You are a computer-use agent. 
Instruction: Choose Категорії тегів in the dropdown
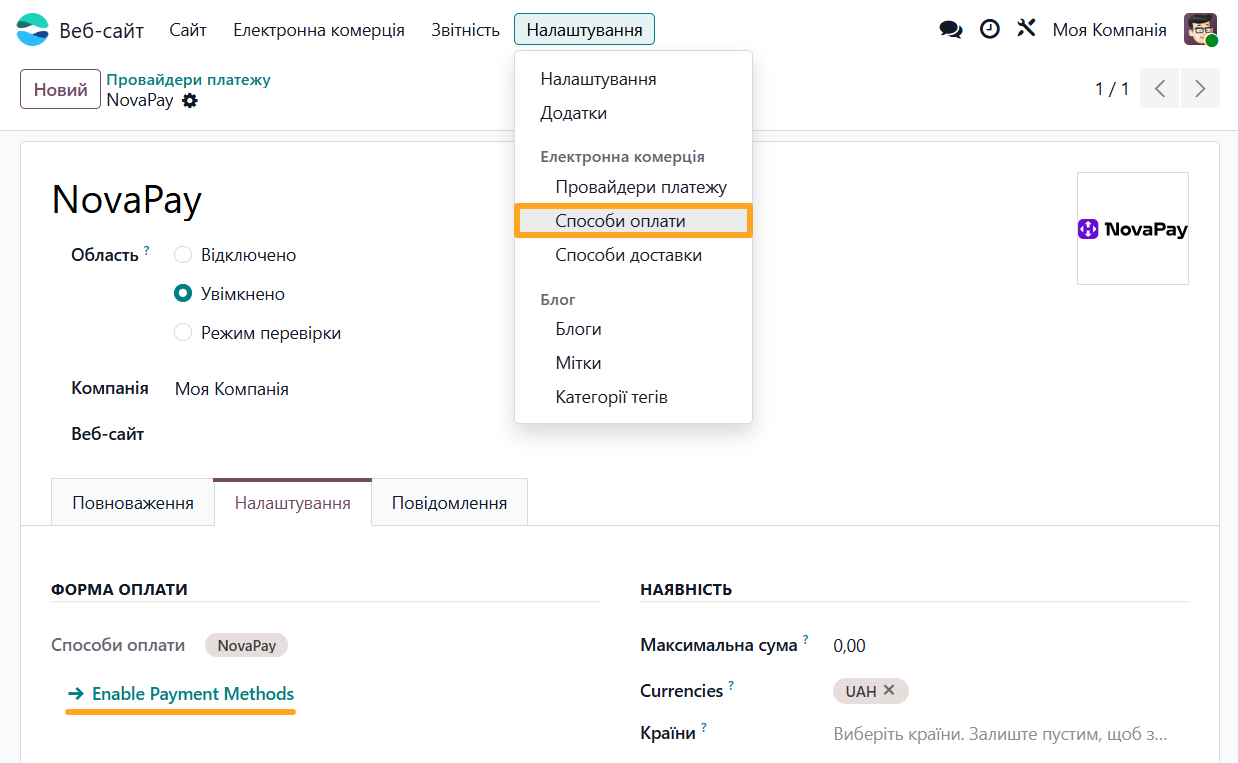pos(633,397)
